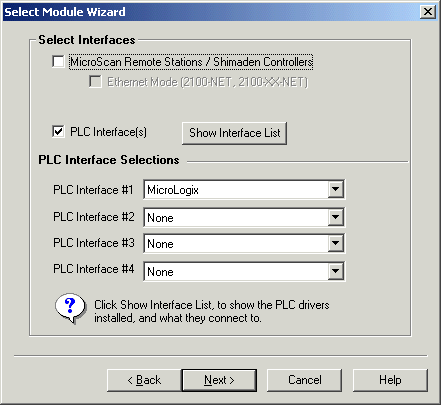Screen dimensions: 441x405
Task: Go to the Next wizard page
Action: (219, 380)
